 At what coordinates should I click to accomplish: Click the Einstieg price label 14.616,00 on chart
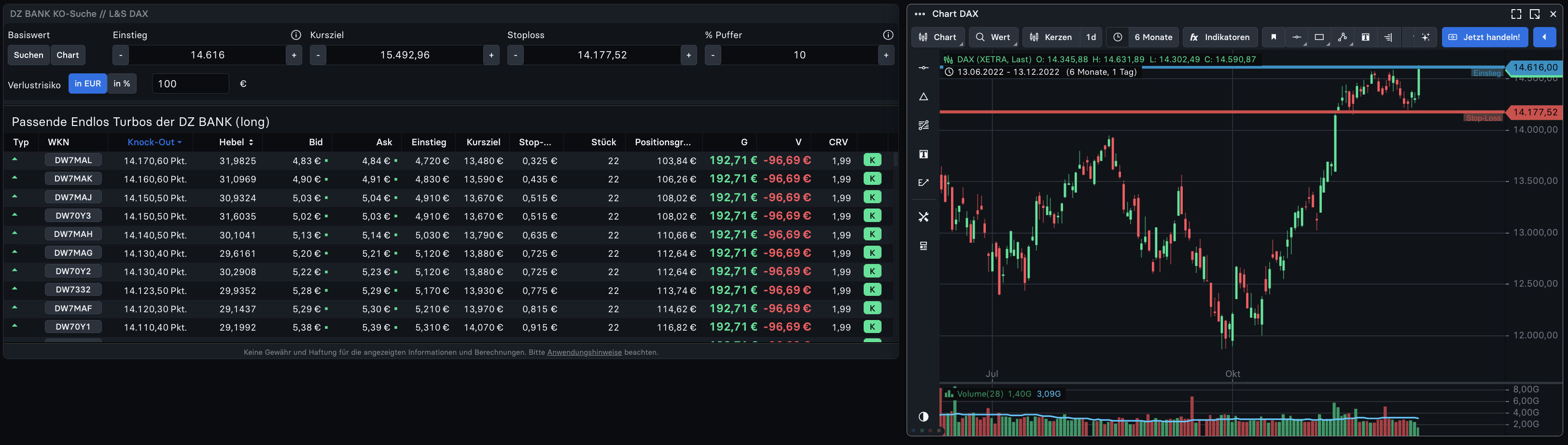pos(1534,68)
